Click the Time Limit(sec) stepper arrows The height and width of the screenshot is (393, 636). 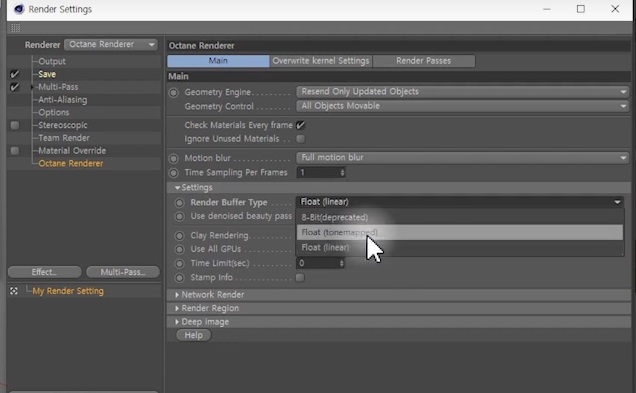tap(342, 263)
